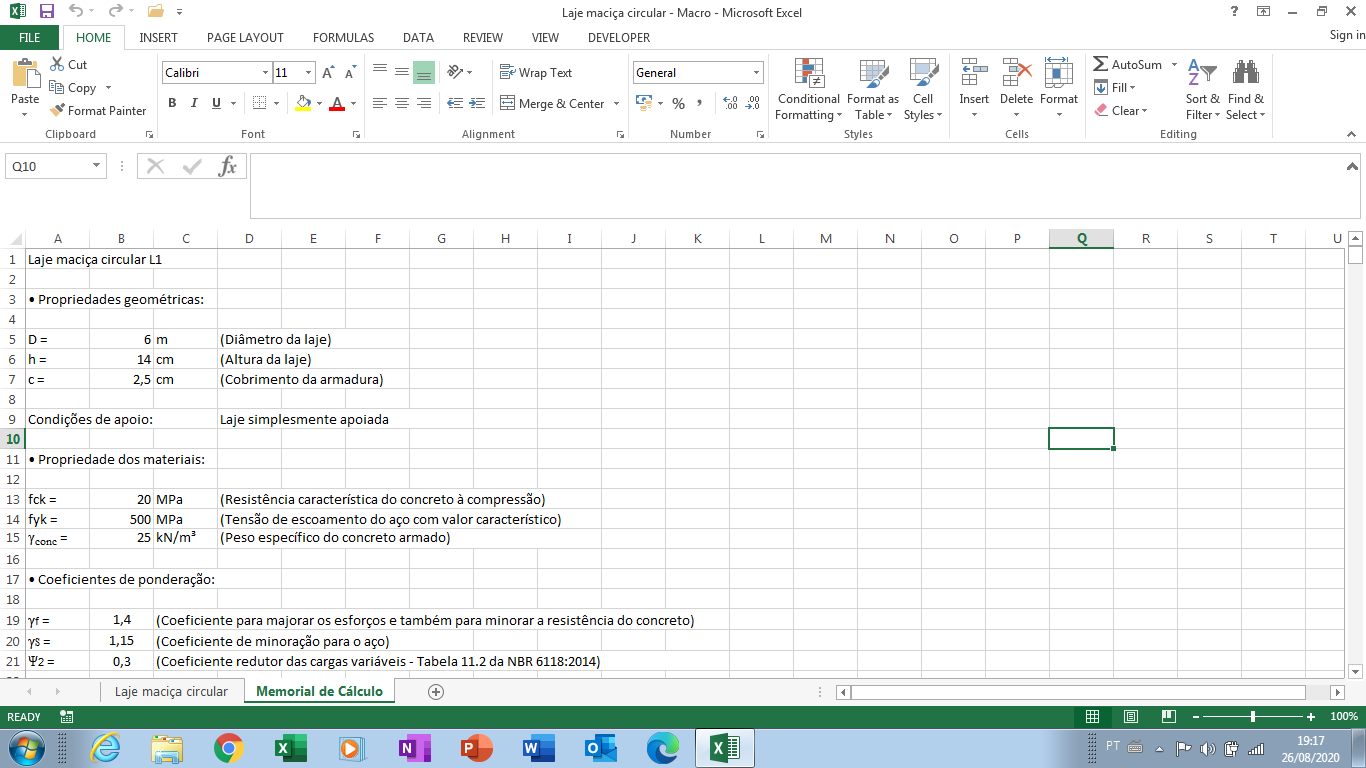This screenshot has width=1366, height=768.
Task: Switch to Normal view in status bar
Action: (x=1093, y=717)
